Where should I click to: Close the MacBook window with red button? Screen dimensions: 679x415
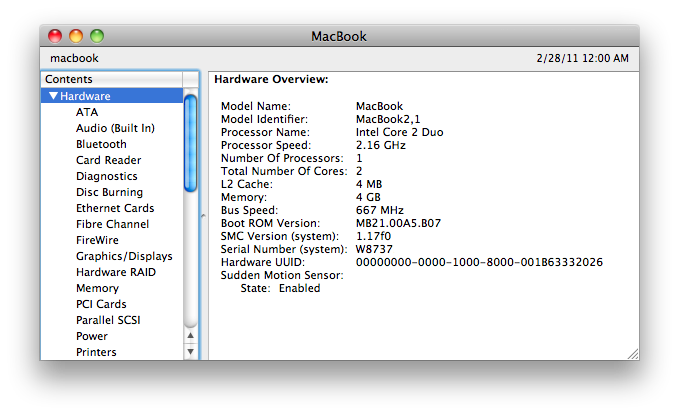pos(55,36)
